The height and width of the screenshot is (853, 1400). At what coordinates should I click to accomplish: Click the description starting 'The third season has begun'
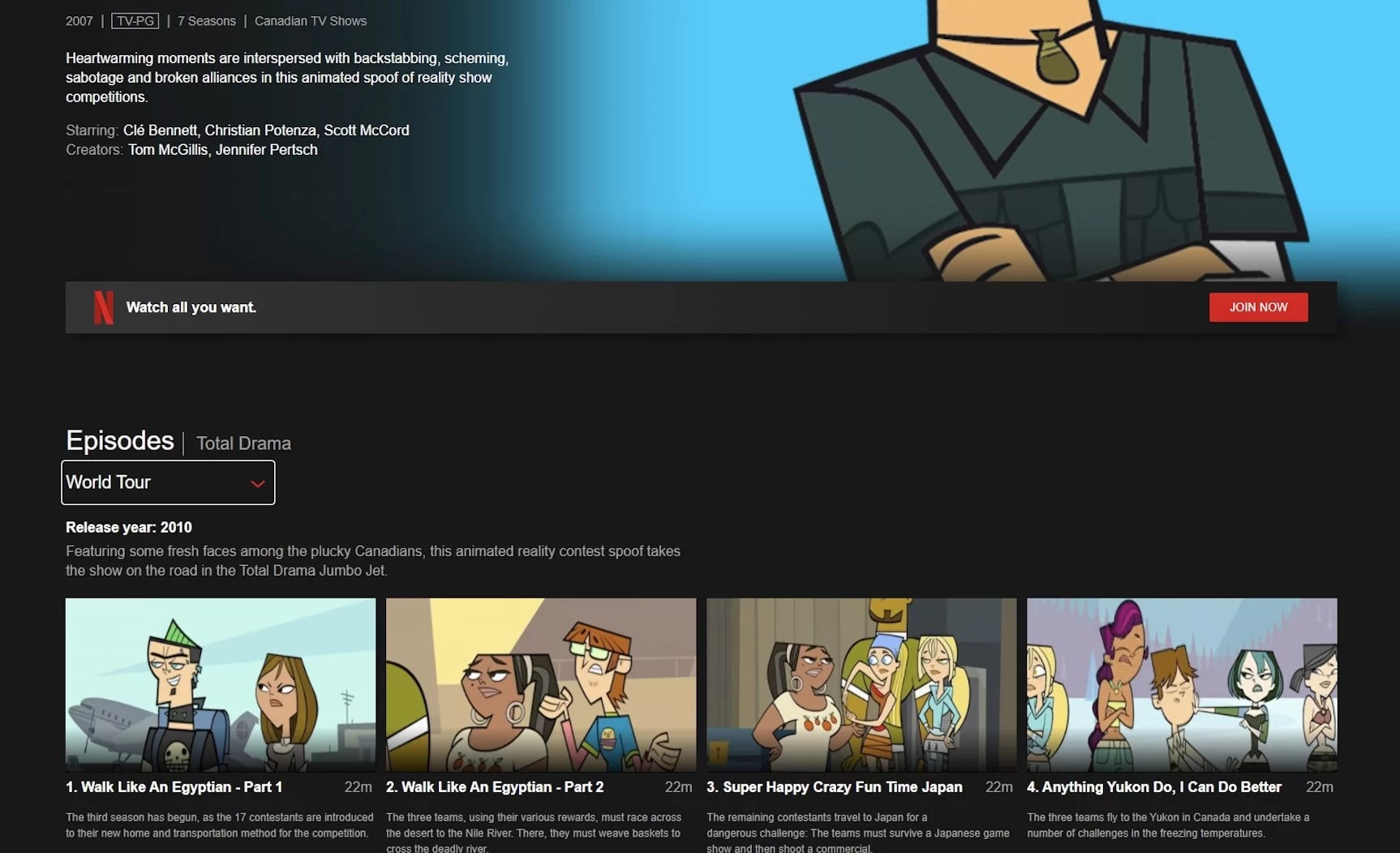220,825
